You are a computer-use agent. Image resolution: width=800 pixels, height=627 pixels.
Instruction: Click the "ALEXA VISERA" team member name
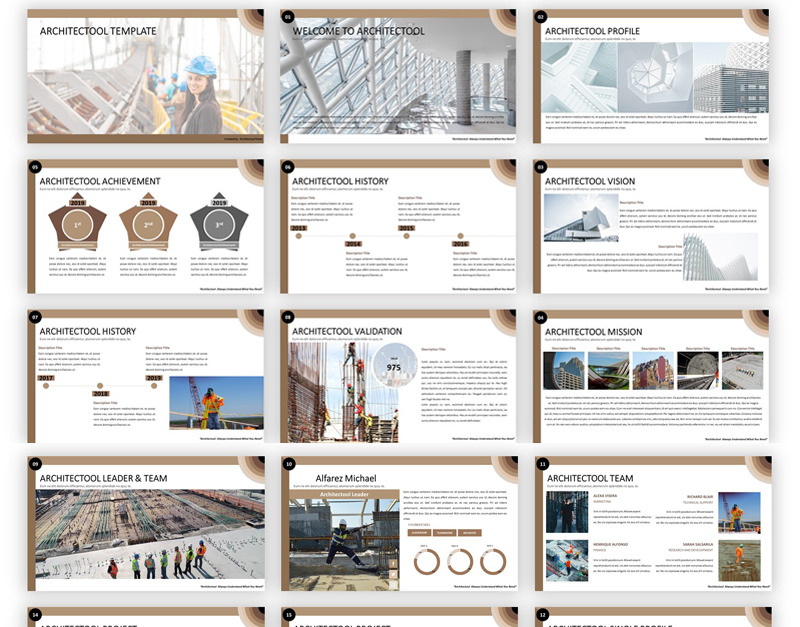[x=605, y=495]
